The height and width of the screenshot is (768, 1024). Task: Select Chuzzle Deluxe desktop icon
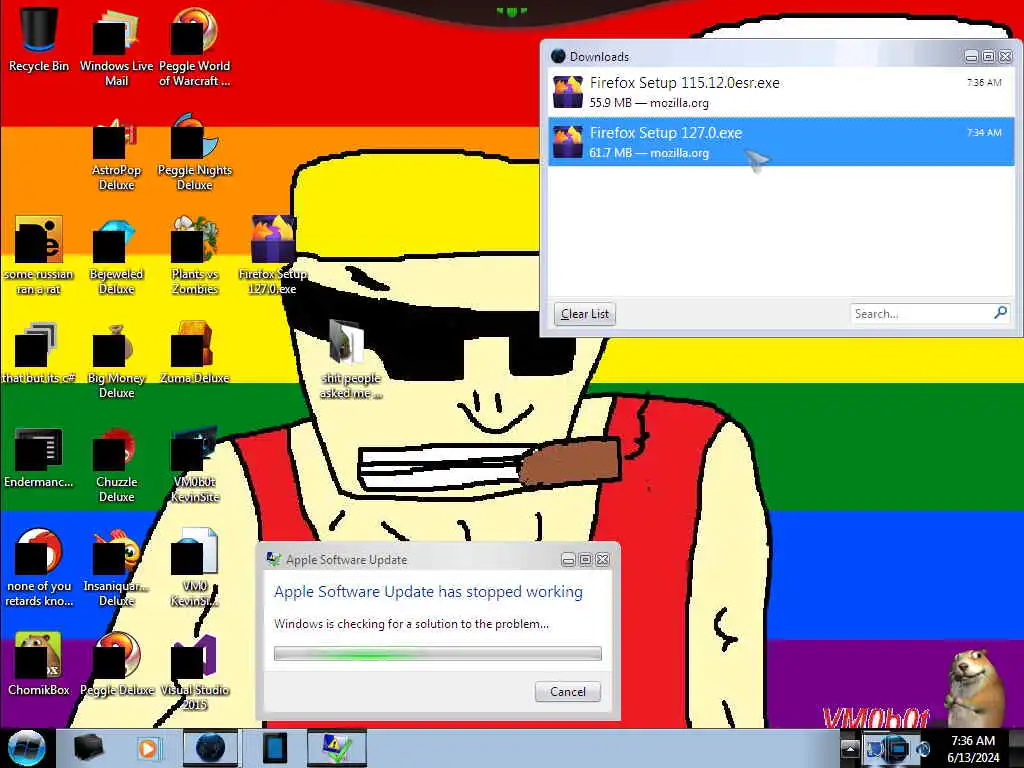[116, 465]
